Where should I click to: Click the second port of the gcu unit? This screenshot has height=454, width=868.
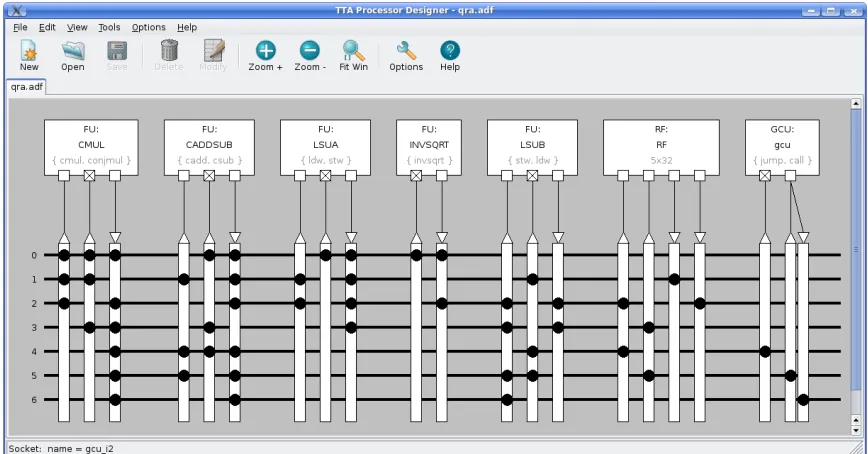pyautogui.click(x=790, y=176)
